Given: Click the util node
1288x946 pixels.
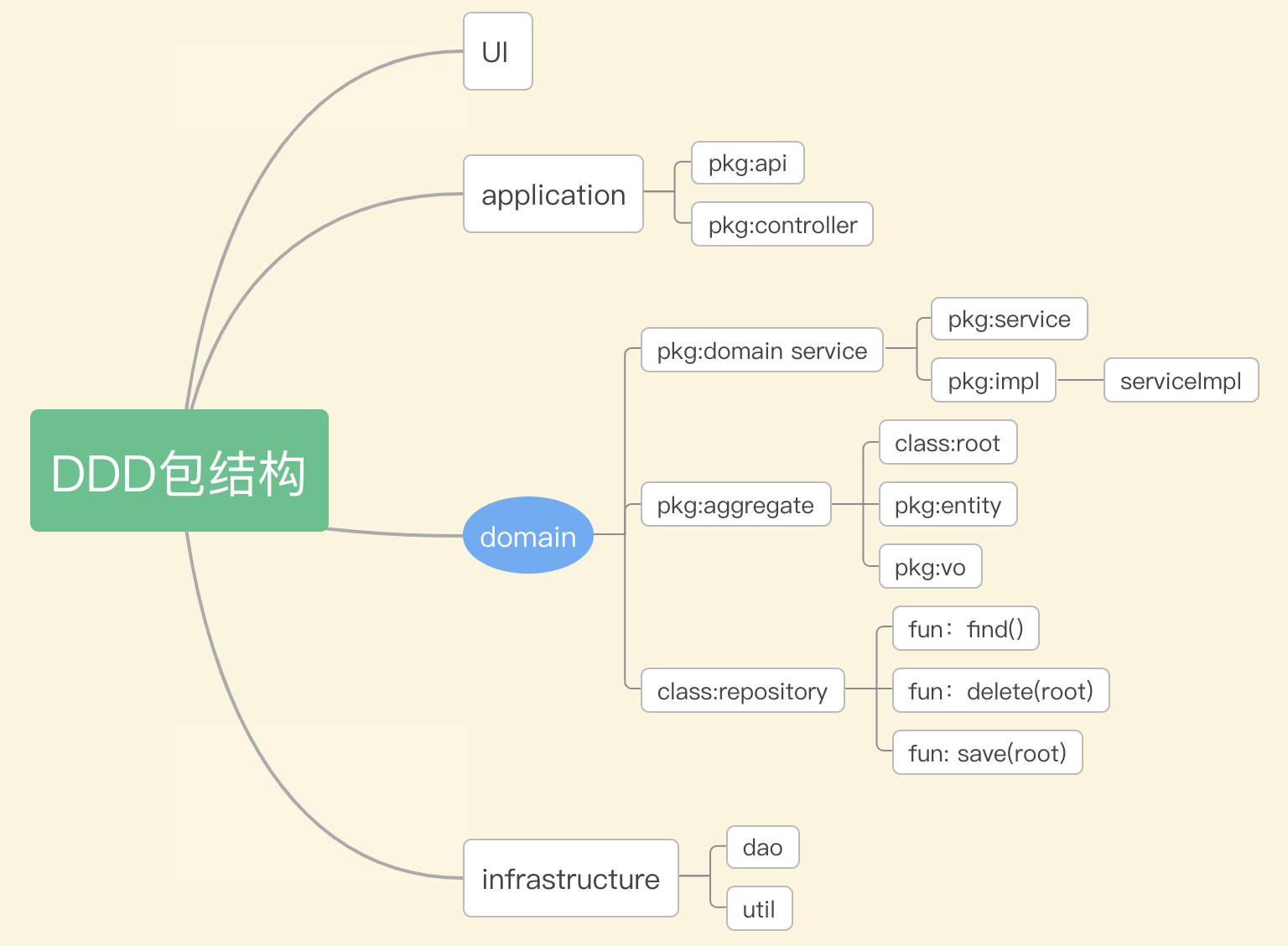Looking at the screenshot, I should tap(760, 908).
